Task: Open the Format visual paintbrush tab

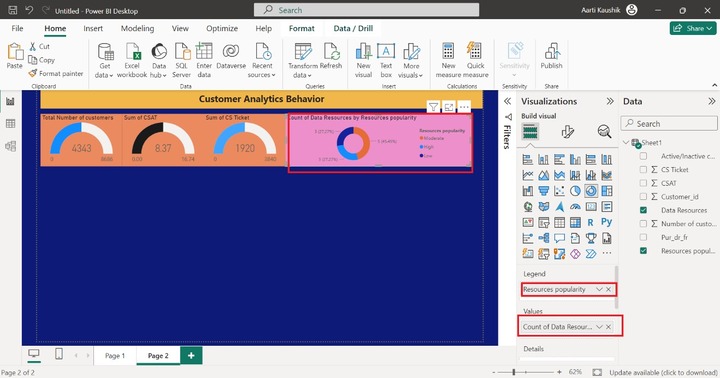Action: 568,132
